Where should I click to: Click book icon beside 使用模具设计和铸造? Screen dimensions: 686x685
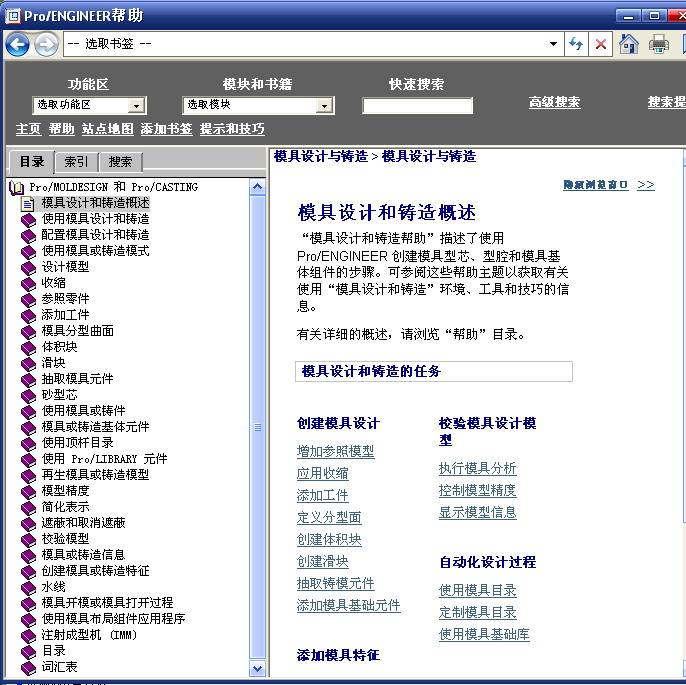pos(28,220)
